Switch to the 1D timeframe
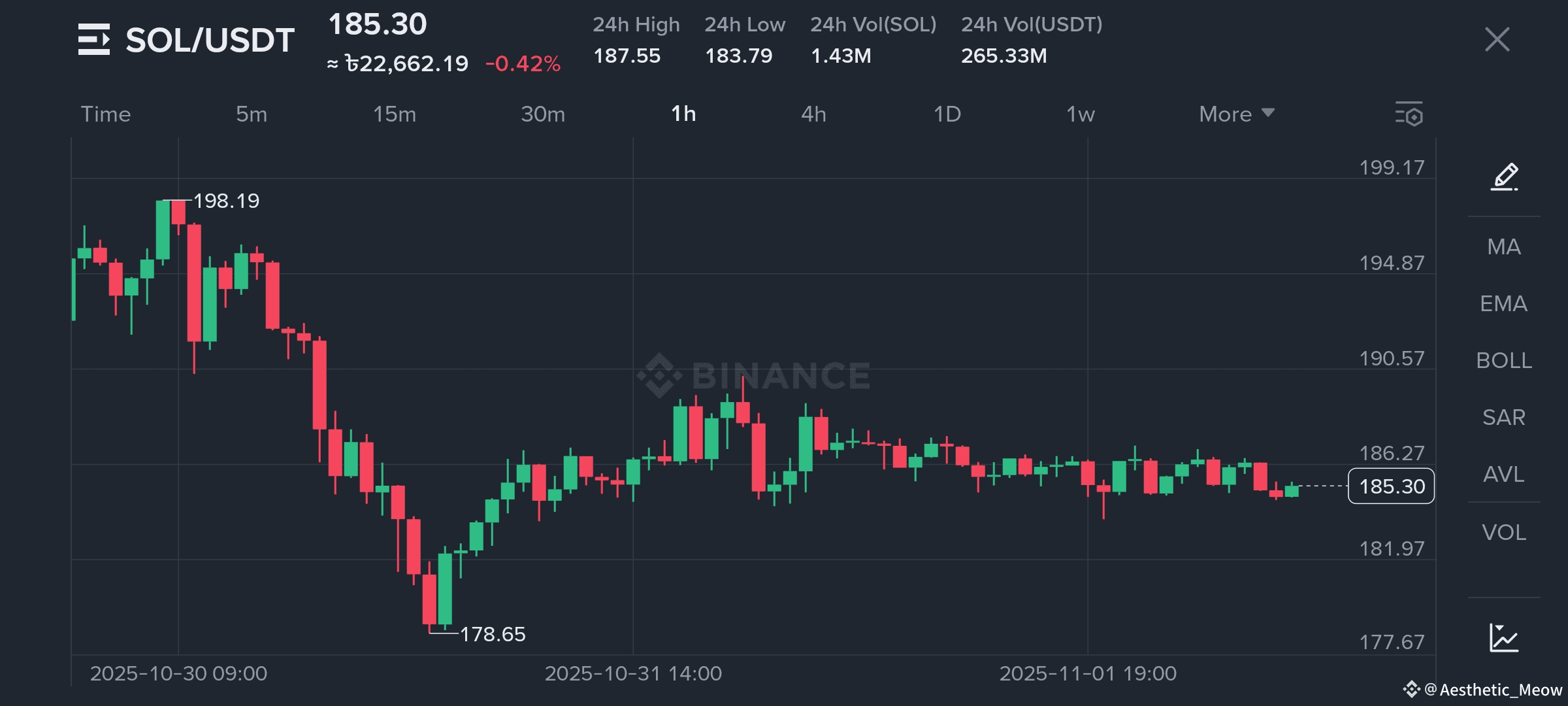The height and width of the screenshot is (706, 1568). click(x=947, y=114)
